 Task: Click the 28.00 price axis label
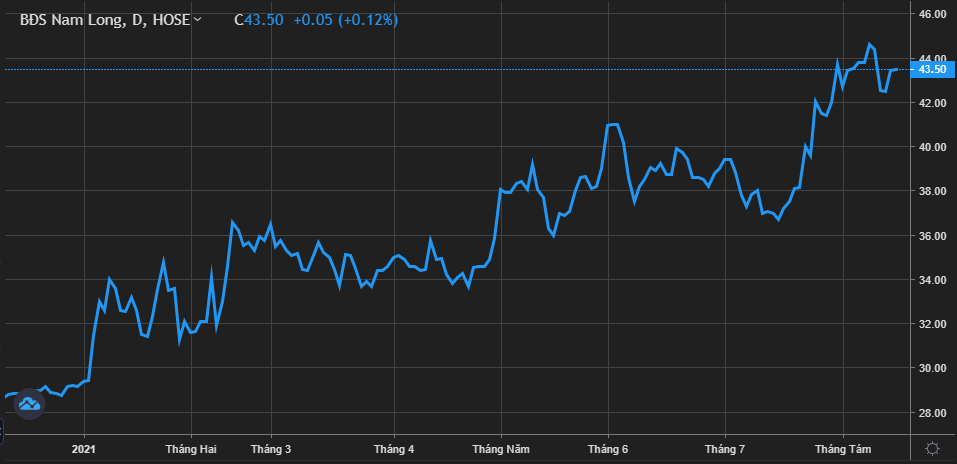pos(933,413)
